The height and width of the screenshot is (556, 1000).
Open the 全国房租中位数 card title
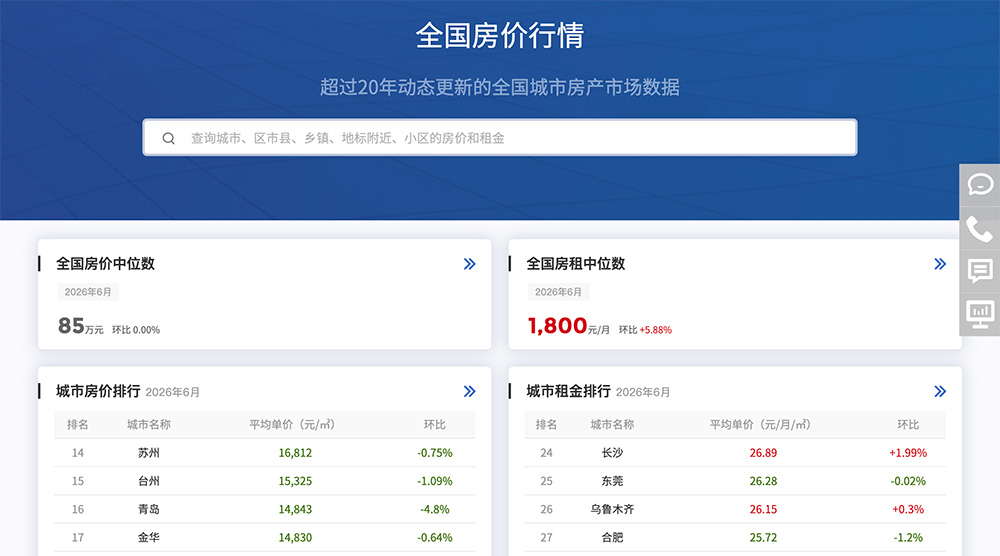575,263
